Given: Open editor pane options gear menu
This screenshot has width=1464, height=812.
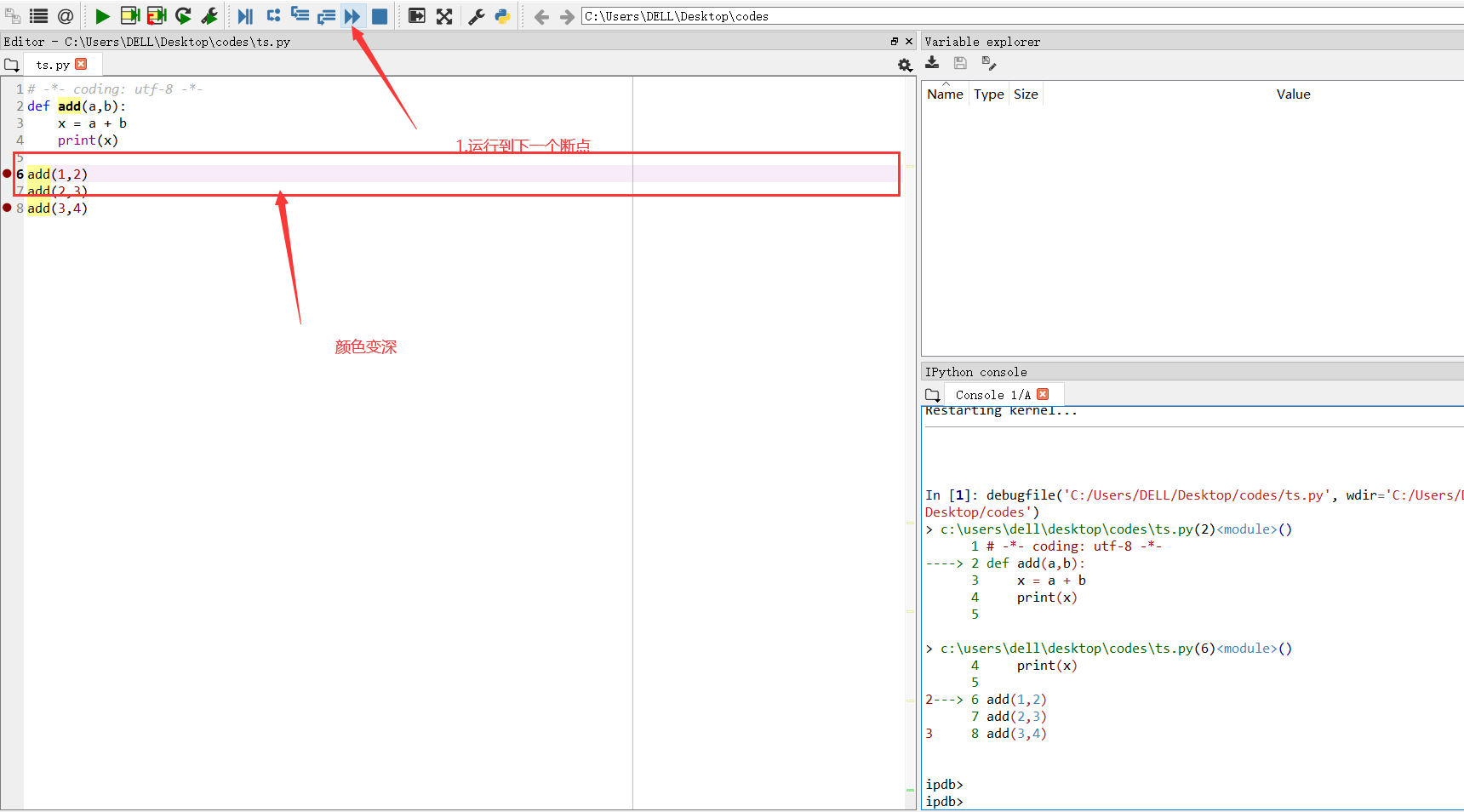Looking at the screenshot, I should 904,65.
